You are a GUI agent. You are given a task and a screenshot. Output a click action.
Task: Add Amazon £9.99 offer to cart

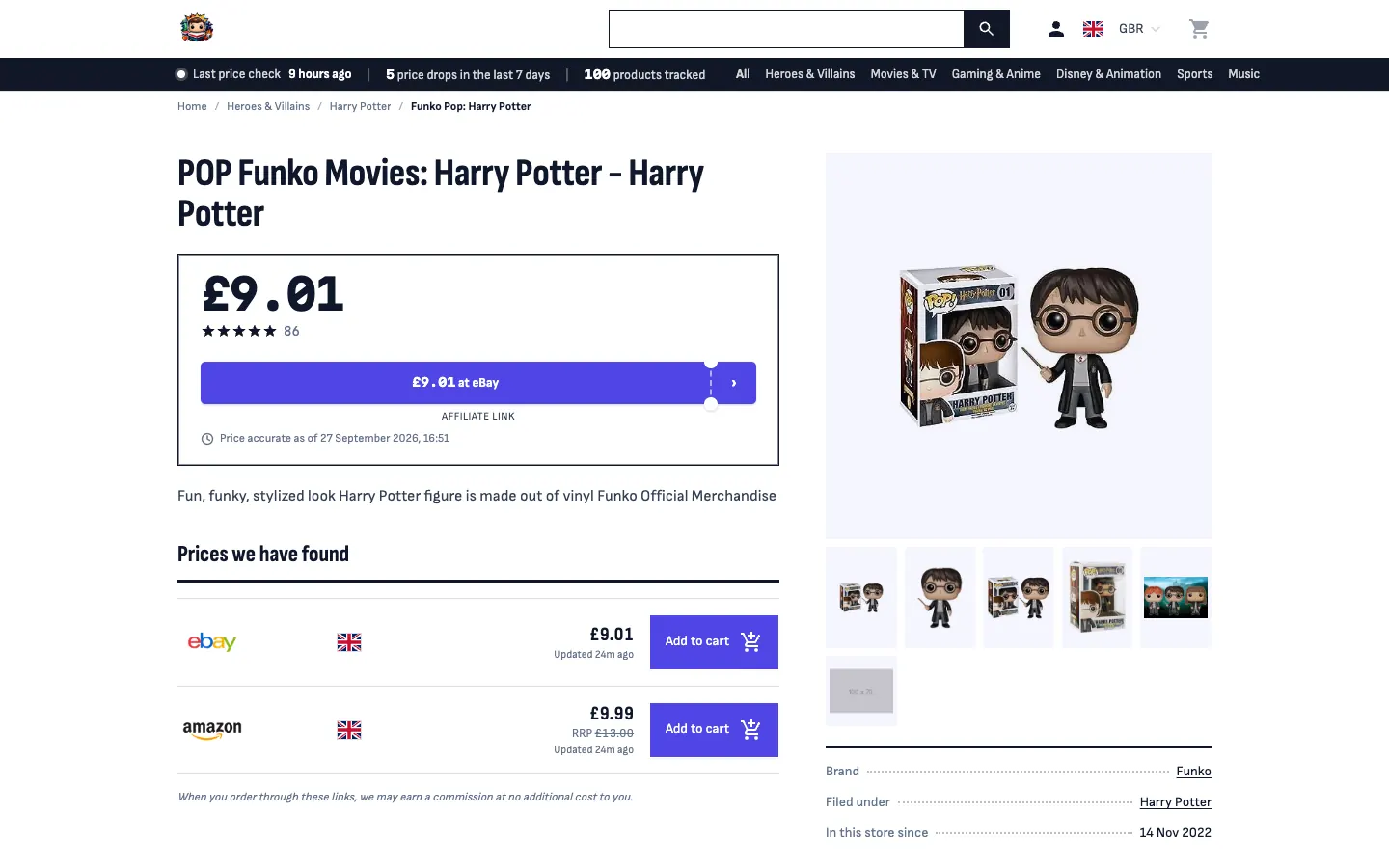[714, 730]
